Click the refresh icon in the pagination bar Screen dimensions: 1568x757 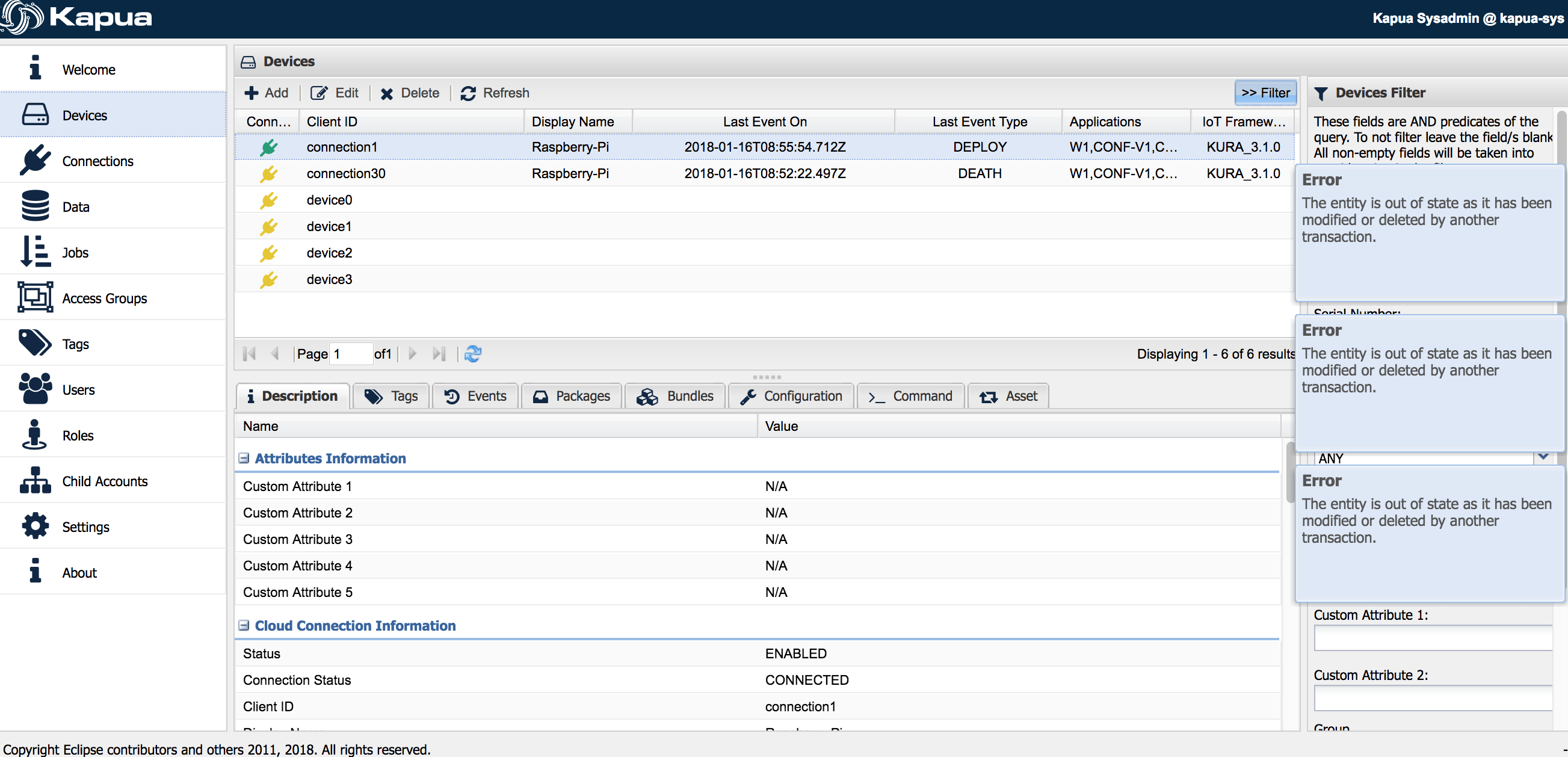click(x=474, y=354)
